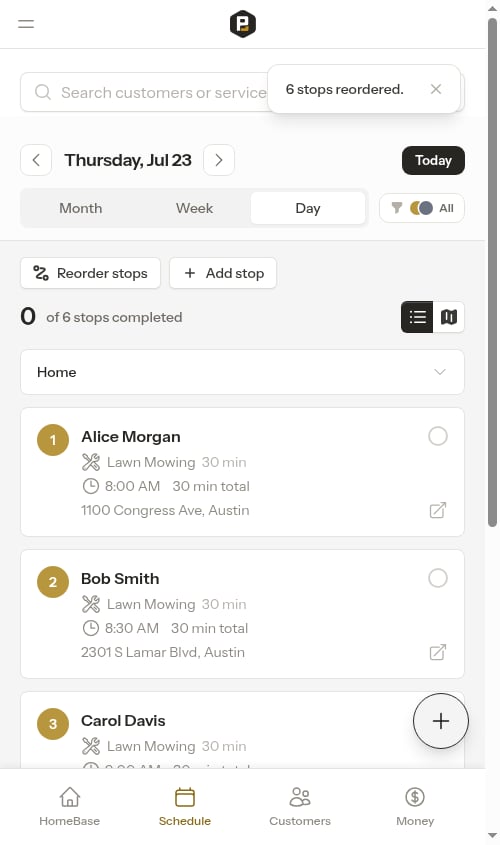Switch to map view icon
The image size is (500, 845).
point(449,317)
